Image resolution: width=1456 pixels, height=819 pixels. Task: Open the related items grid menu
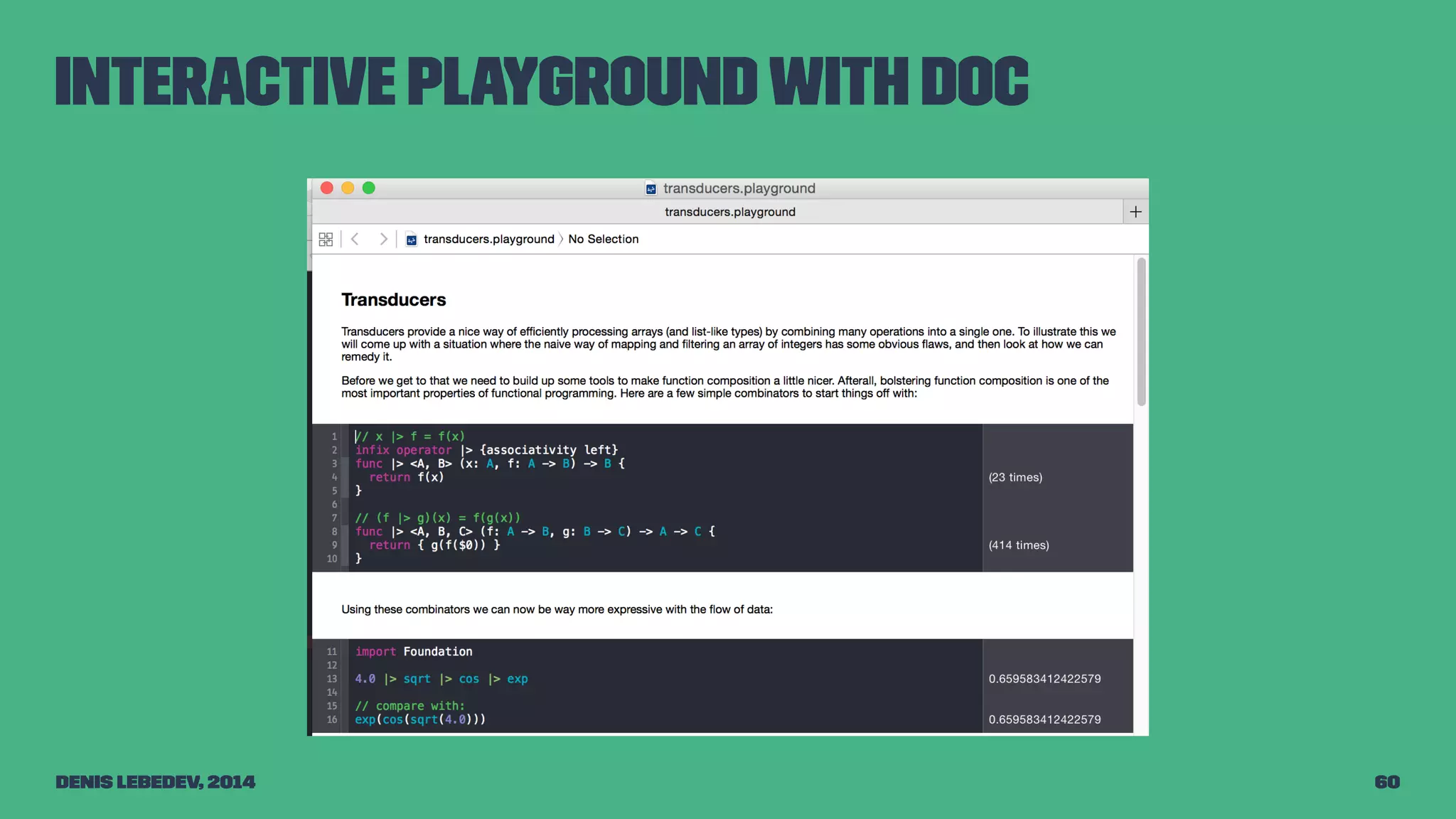tap(326, 240)
